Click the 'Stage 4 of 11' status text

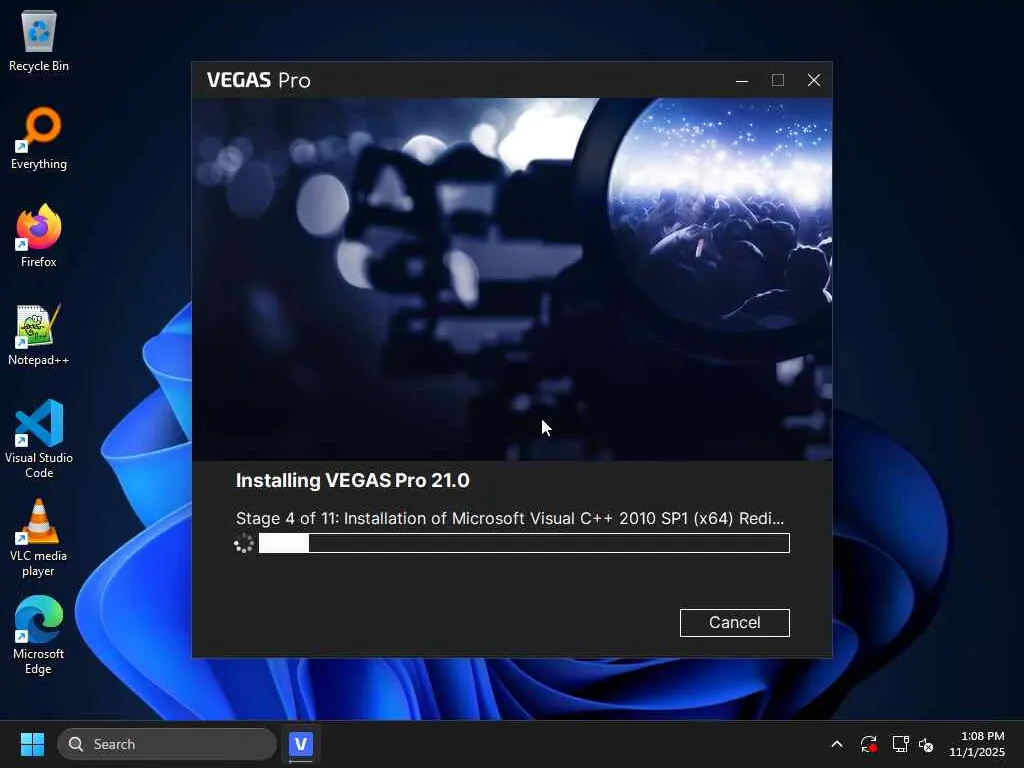tap(509, 519)
